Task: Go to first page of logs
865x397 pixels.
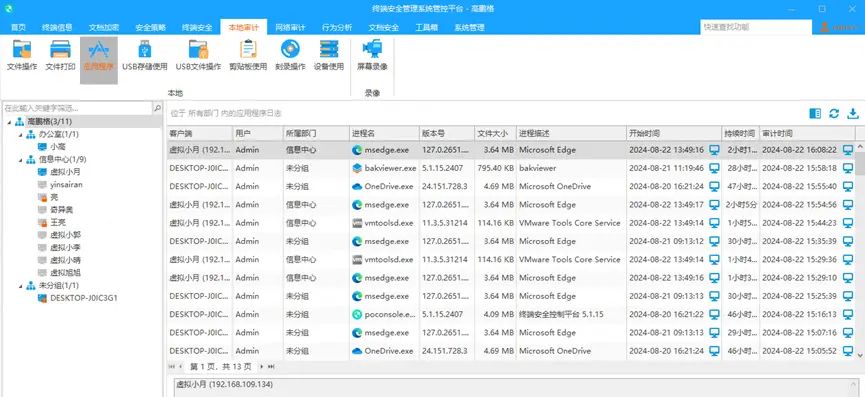Action: click(x=172, y=367)
